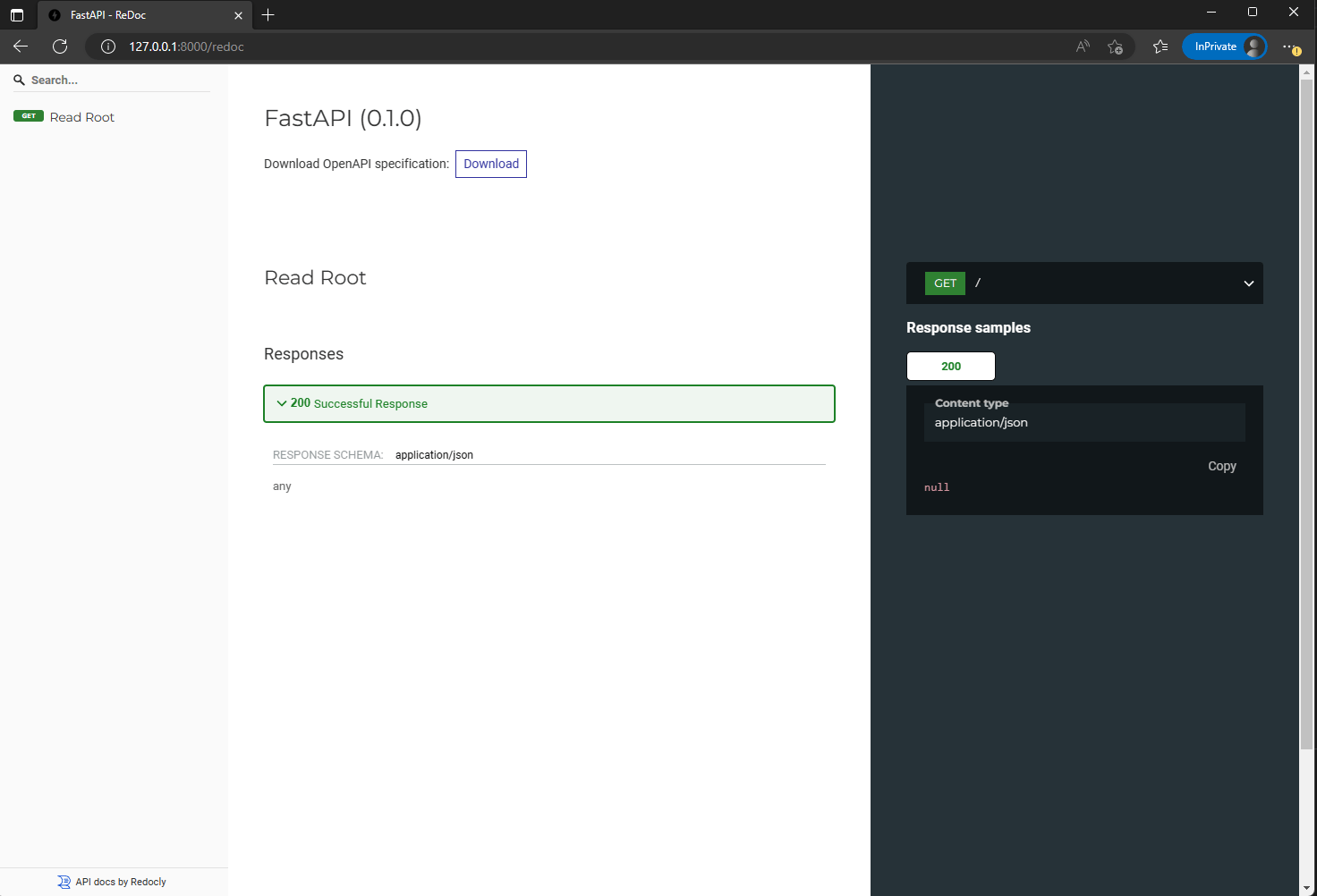1317x896 pixels.
Task: Open API docs by Redocly link
Action: (121, 882)
